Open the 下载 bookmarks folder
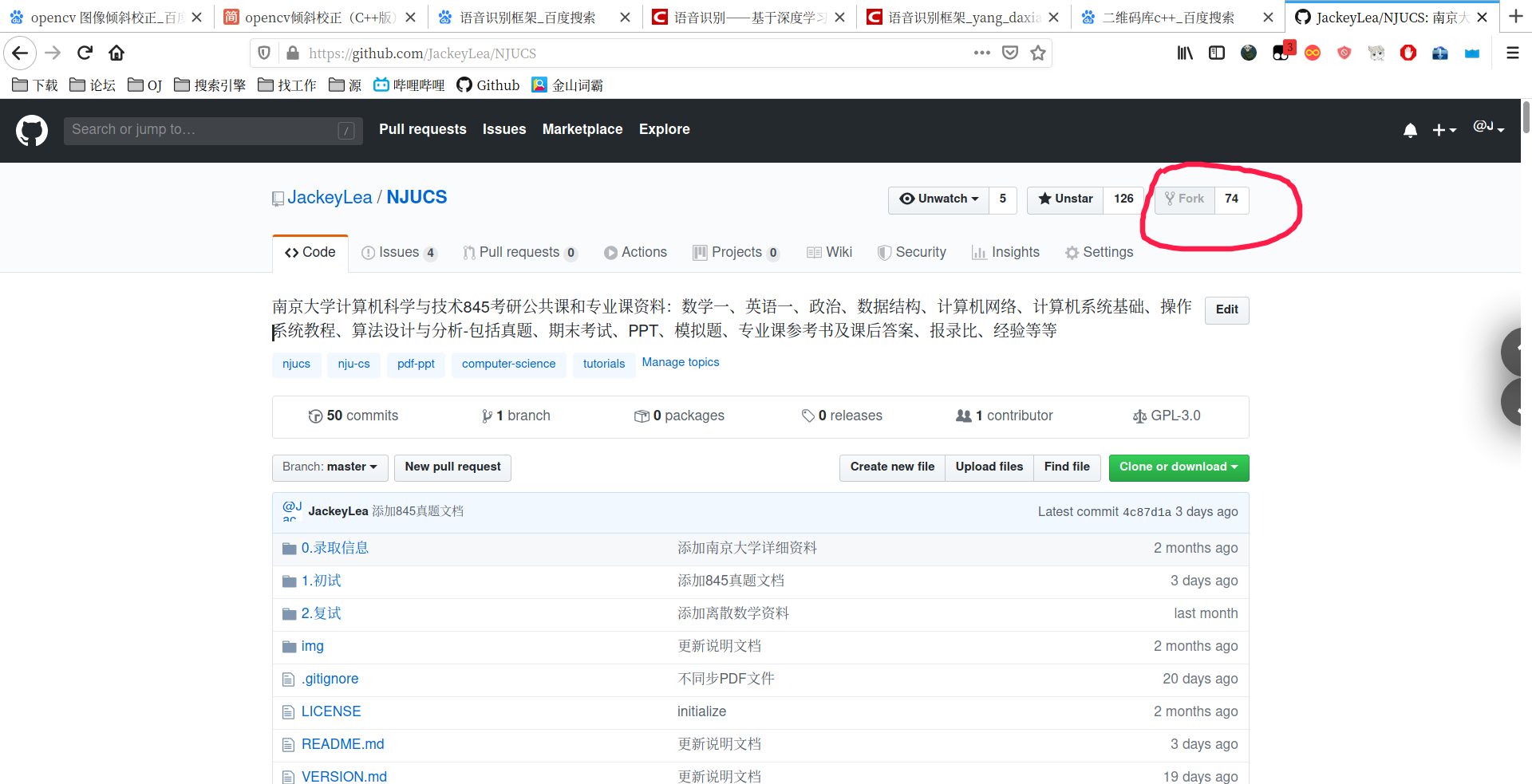The width and height of the screenshot is (1532, 784). click(x=35, y=85)
